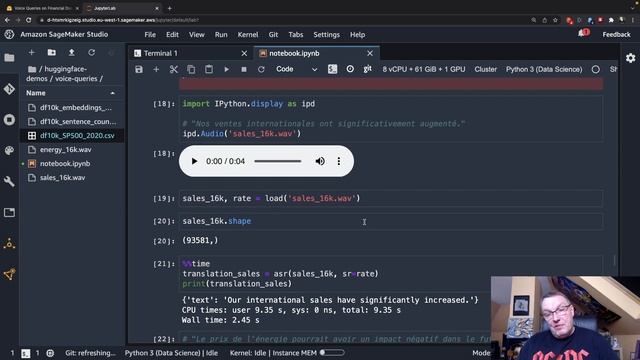The height and width of the screenshot is (360, 640).
Task: Open a new browser tab
Action: pos(169,8)
